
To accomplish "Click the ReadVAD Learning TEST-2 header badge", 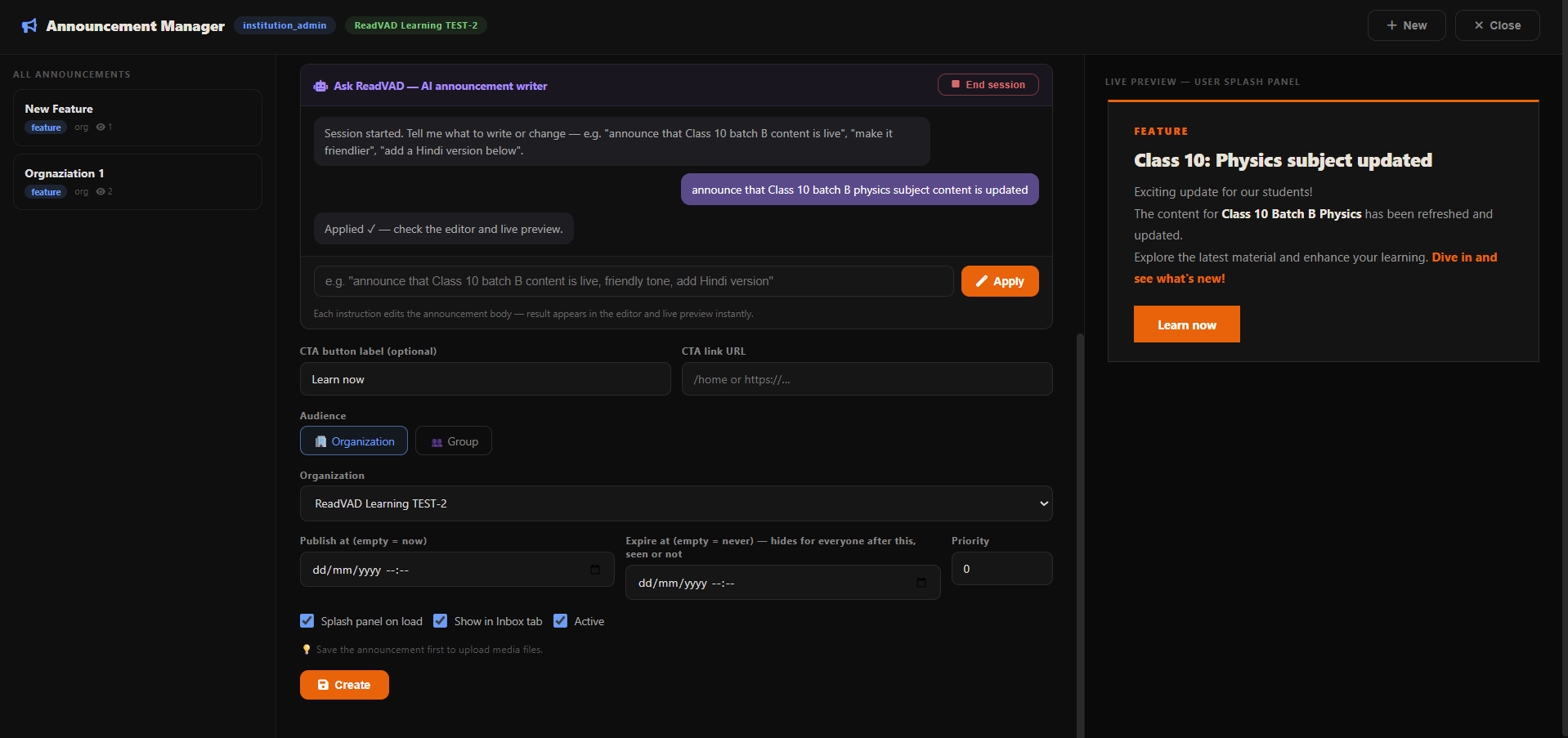I will click(416, 25).
